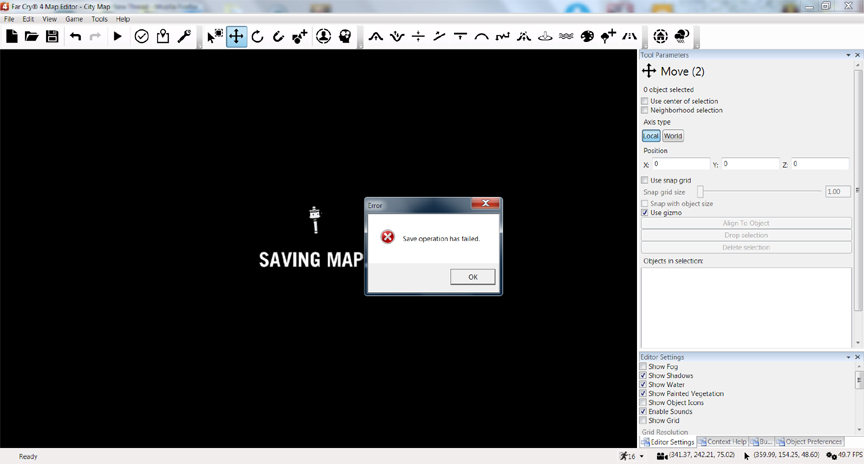Toggle Show Painted Vegetation checkbox
Screen dimensions: 864x464
pos(643,393)
